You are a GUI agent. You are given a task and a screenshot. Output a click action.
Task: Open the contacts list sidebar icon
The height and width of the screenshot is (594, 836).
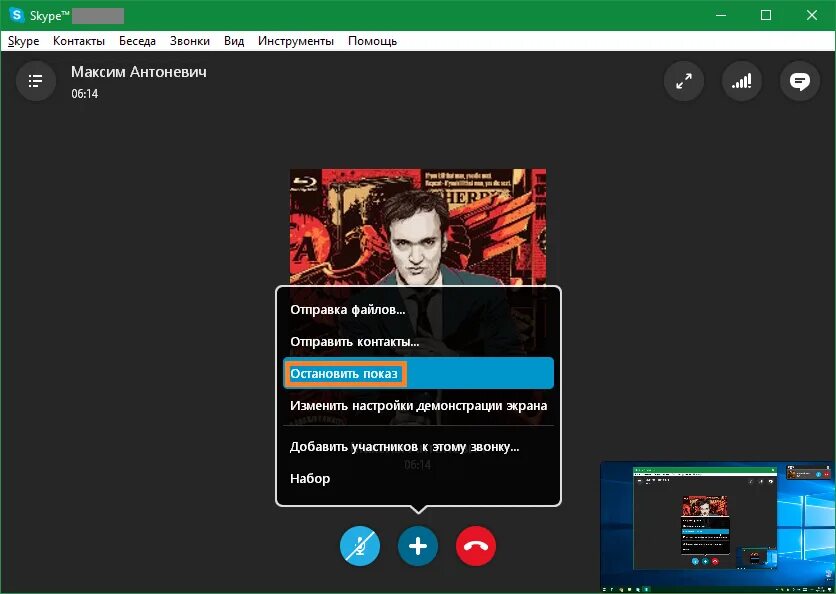[x=36, y=81]
